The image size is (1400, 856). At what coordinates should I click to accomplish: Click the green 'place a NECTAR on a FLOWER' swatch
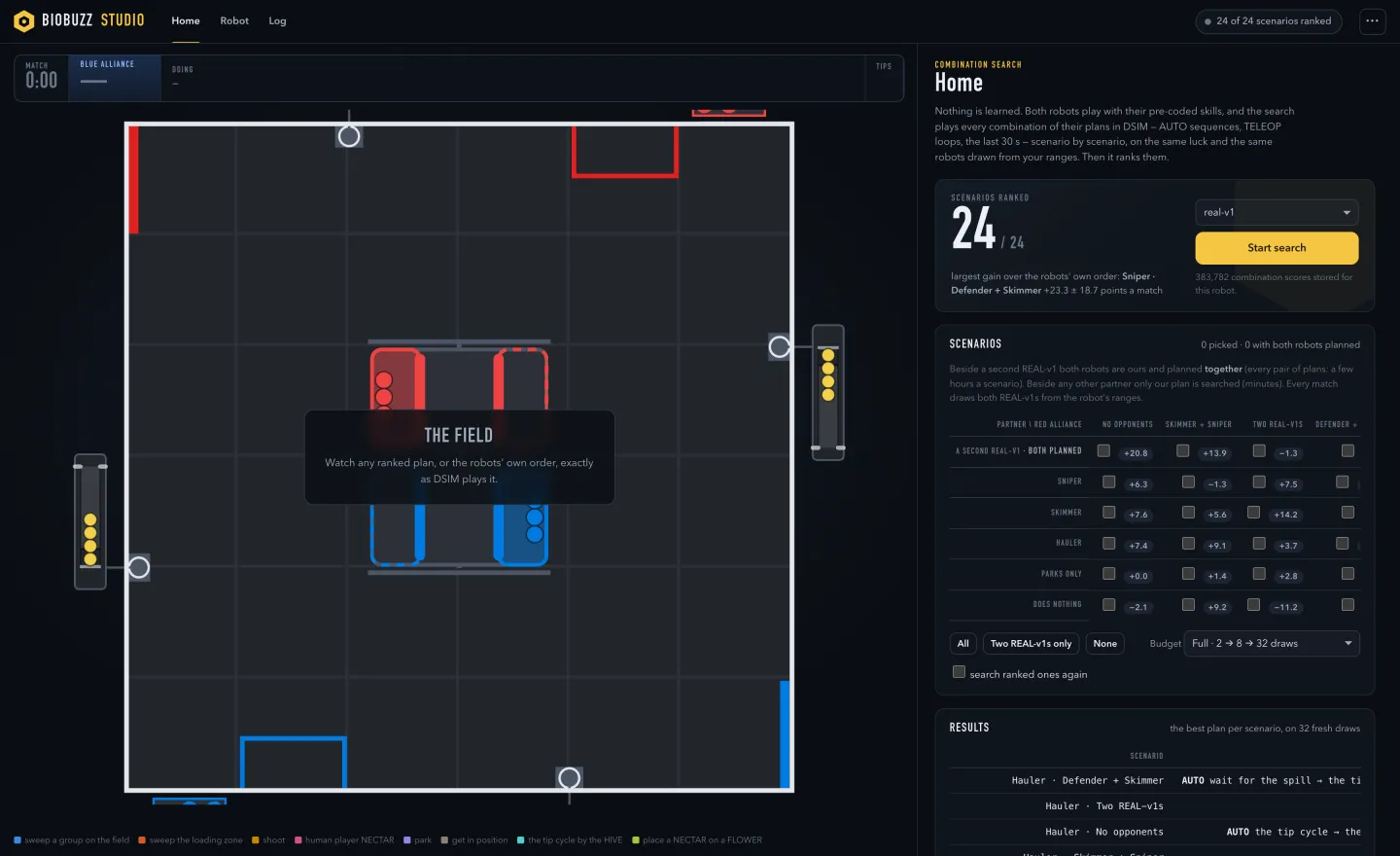636,840
